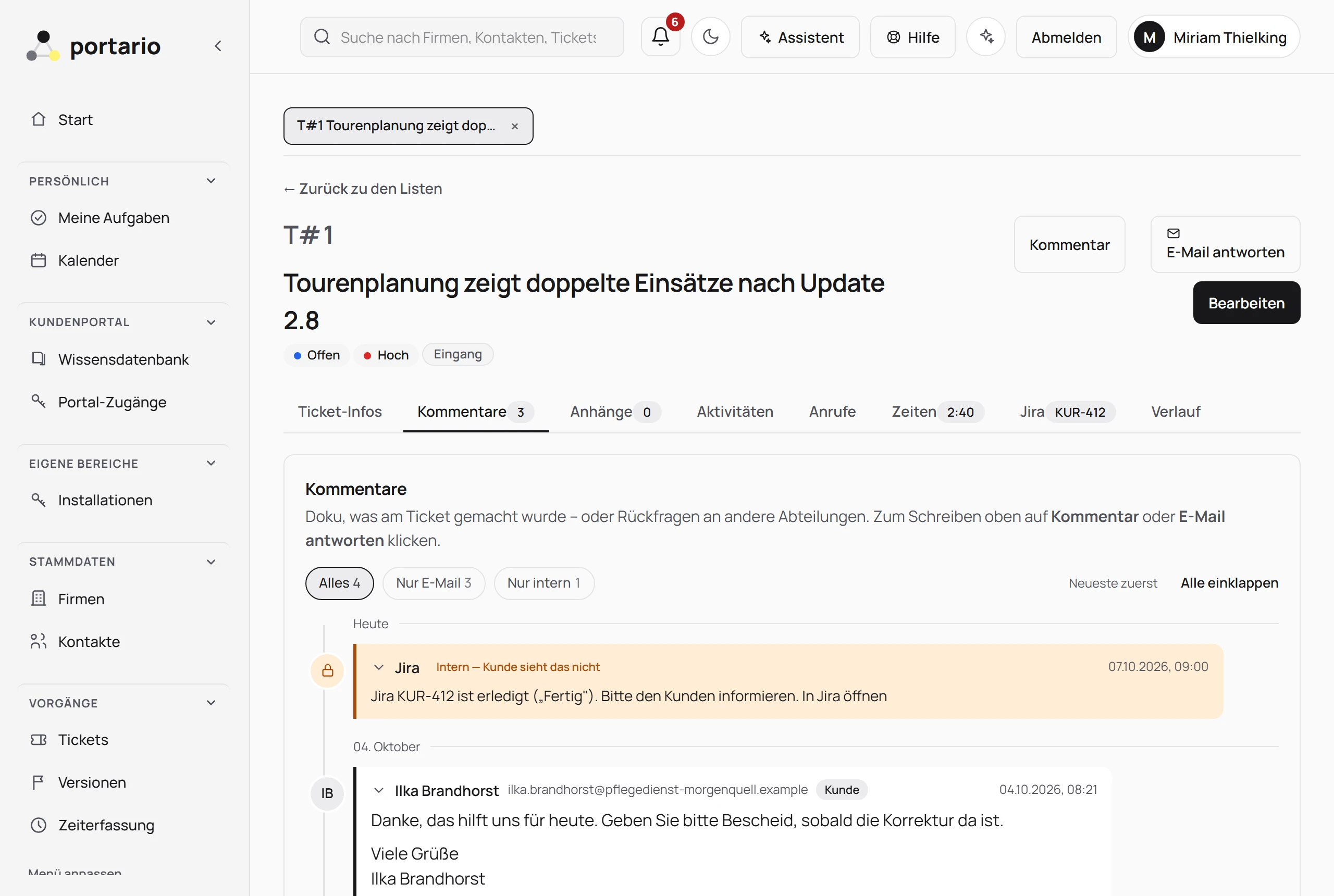Collapse the KUNDENPORTAL section

point(211,322)
